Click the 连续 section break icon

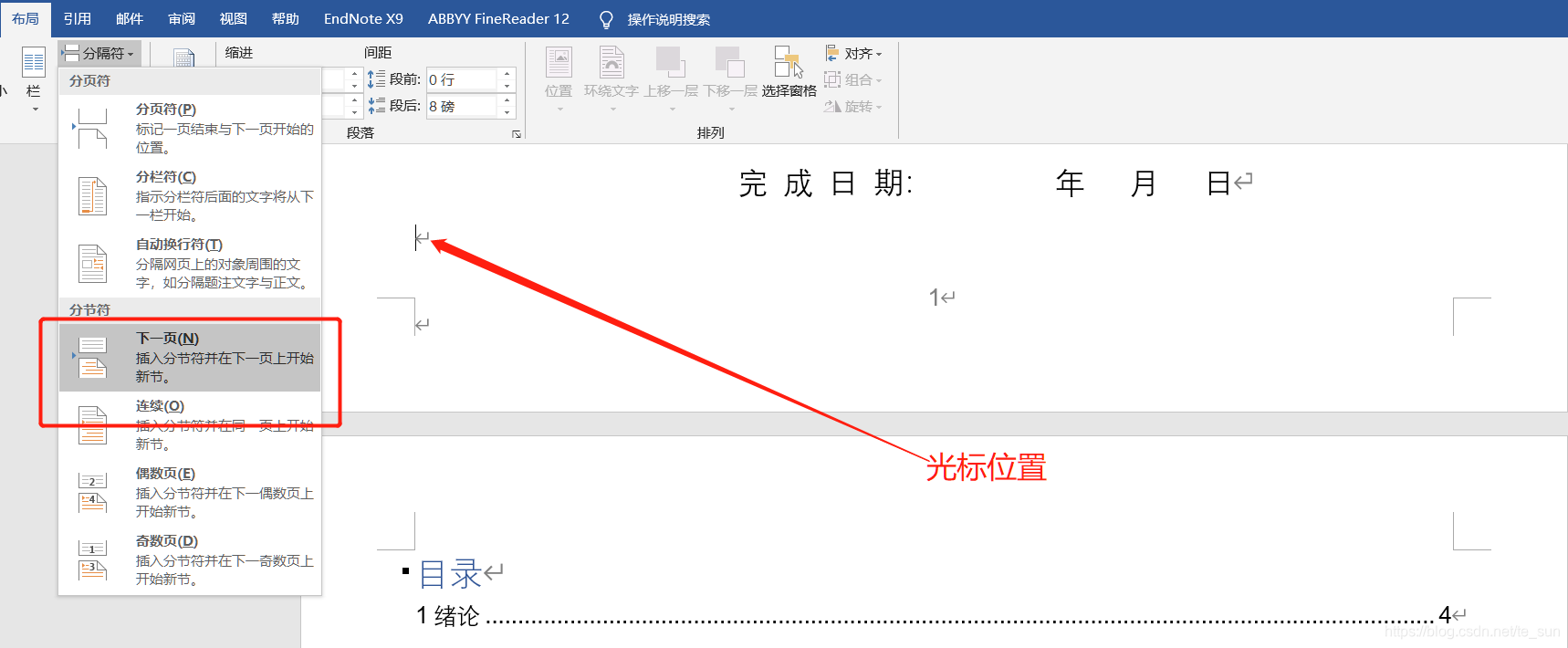click(x=92, y=425)
